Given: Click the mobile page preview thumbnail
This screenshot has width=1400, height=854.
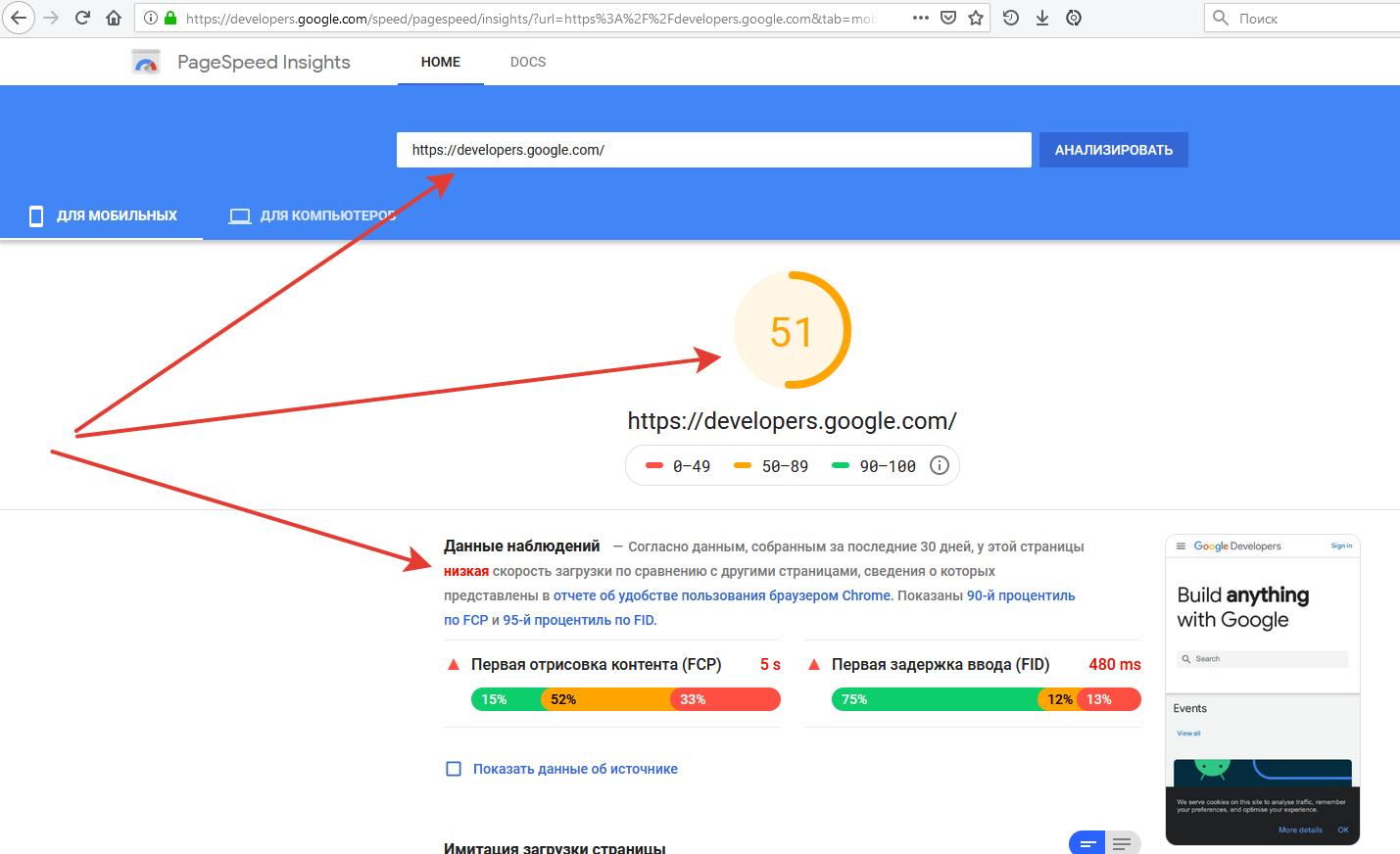Looking at the screenshot, I should coord(1263,689).
